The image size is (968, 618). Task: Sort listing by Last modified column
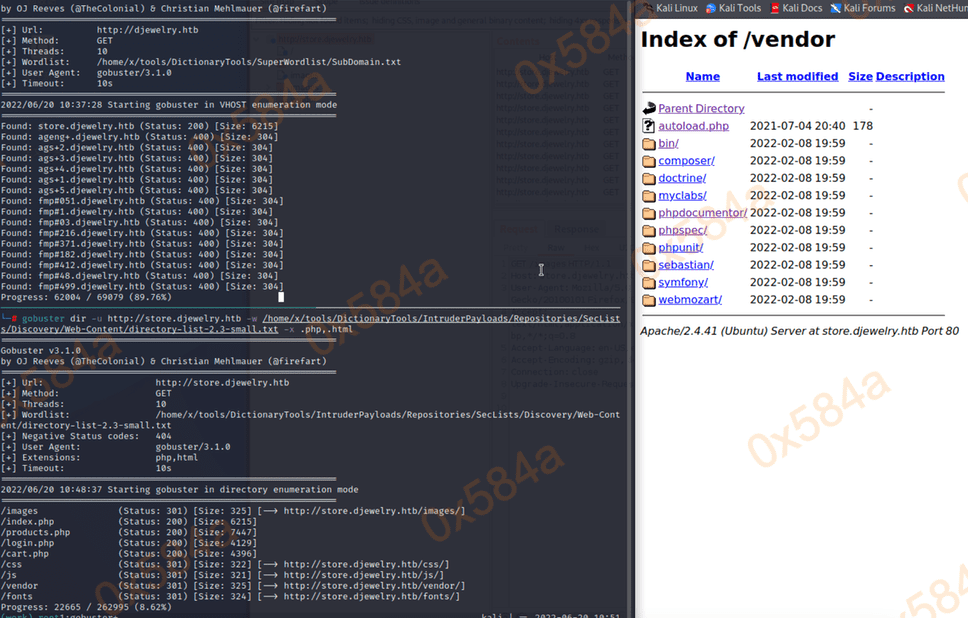[797, 76]
